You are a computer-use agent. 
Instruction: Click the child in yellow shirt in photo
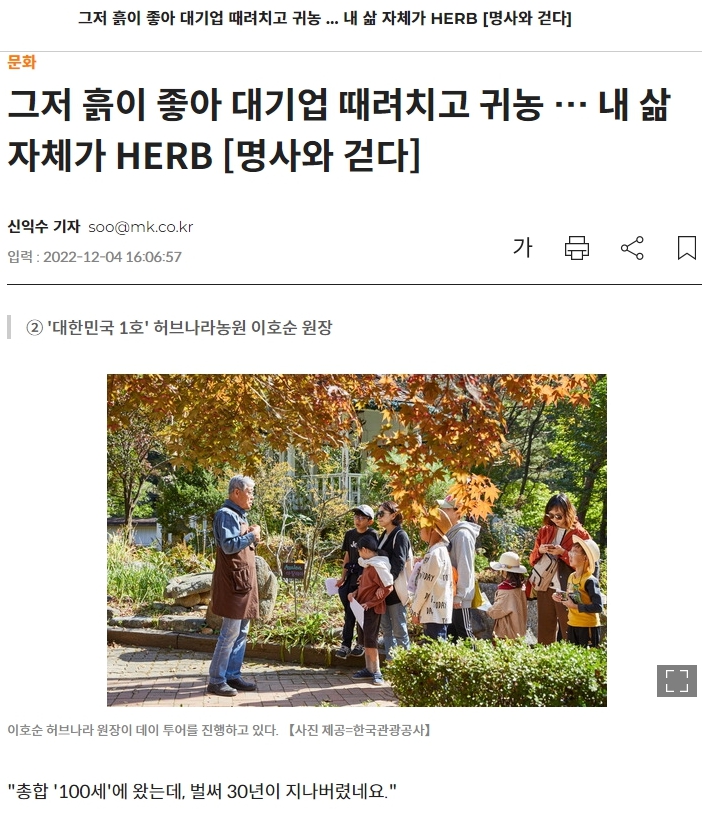583,593
